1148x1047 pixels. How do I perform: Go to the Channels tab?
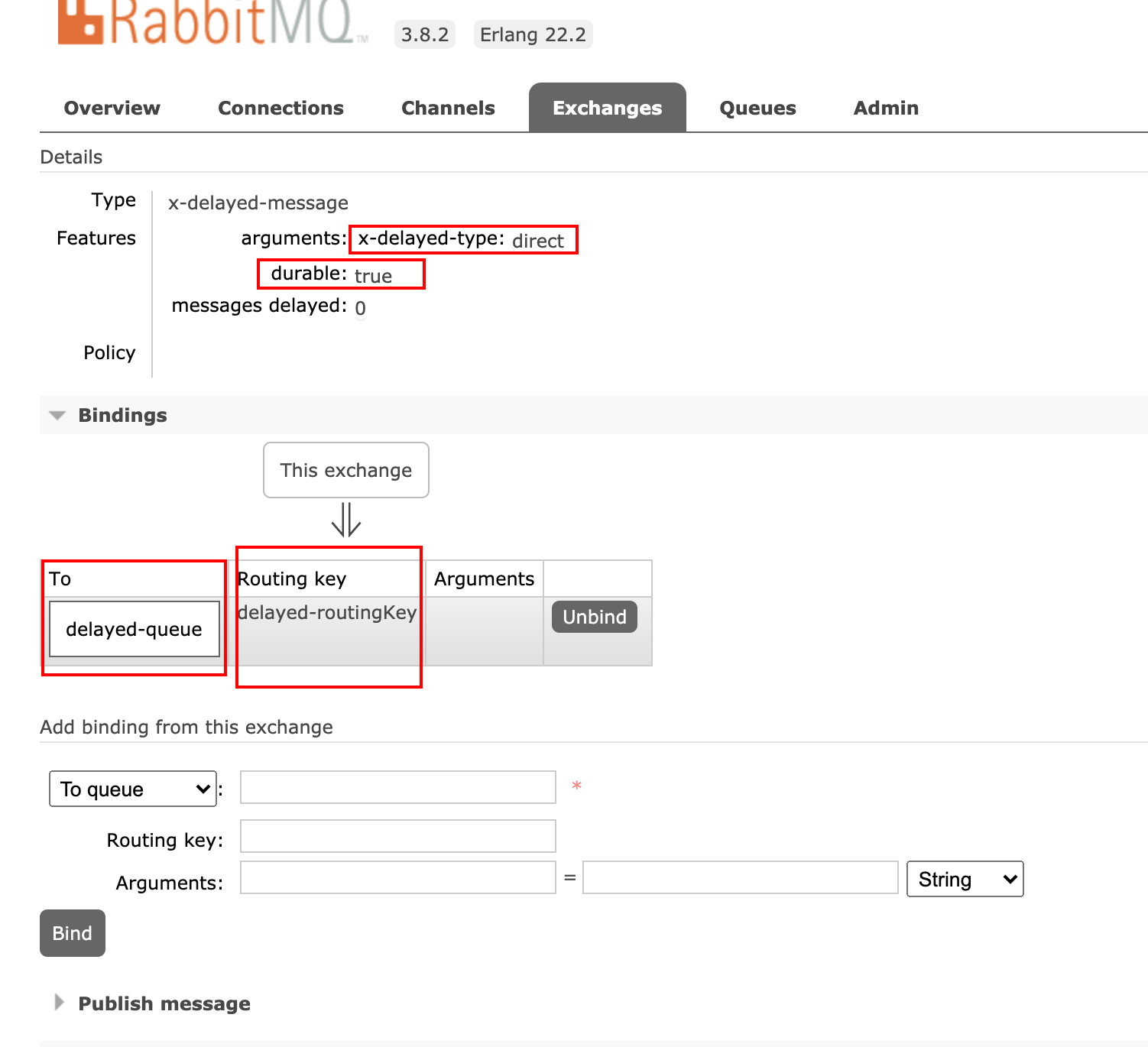[x=448, y=108]
